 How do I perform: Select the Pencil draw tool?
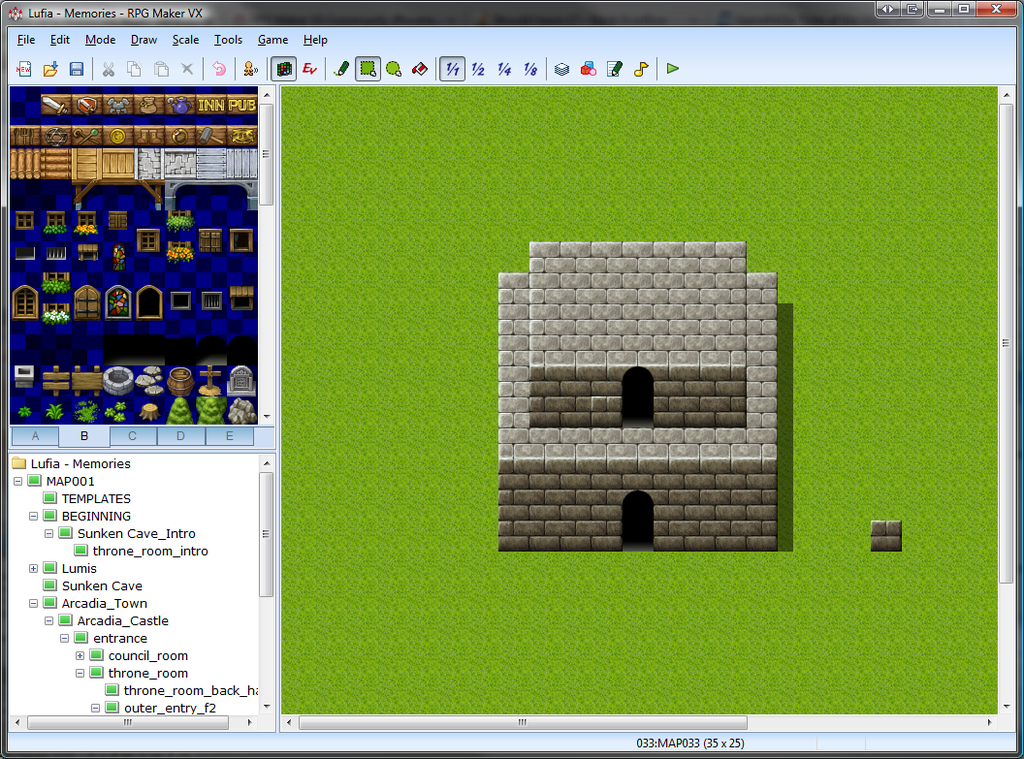[x=342, y=69]
